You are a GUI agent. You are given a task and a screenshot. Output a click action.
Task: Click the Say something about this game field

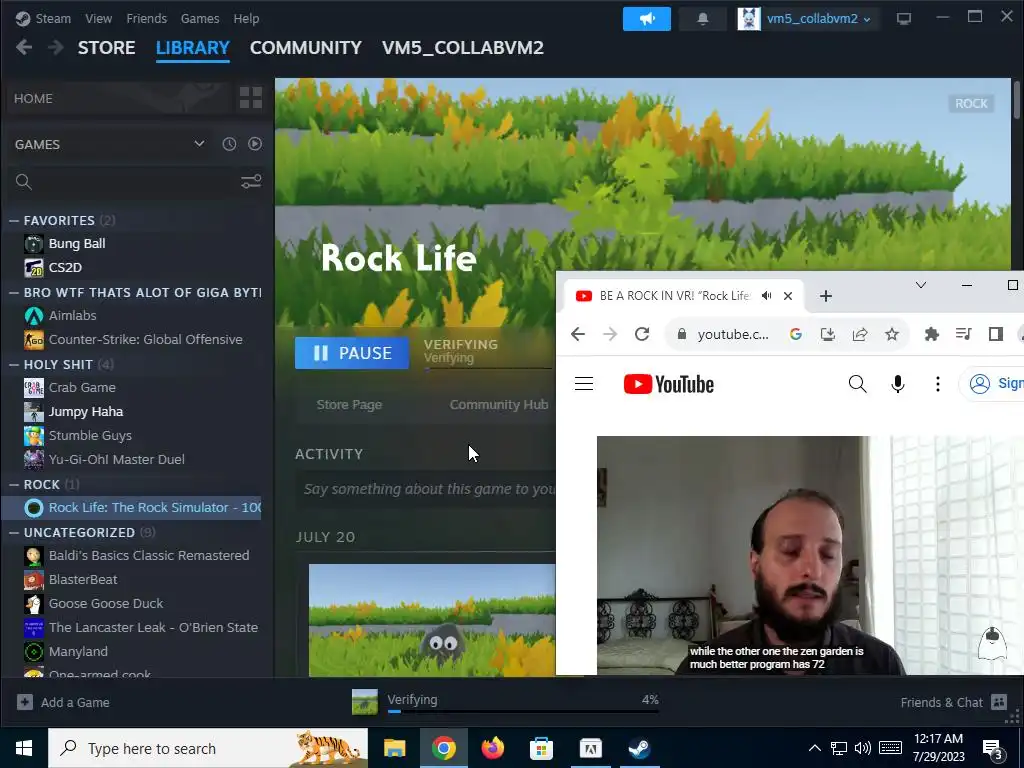click(x=428, y=489)
